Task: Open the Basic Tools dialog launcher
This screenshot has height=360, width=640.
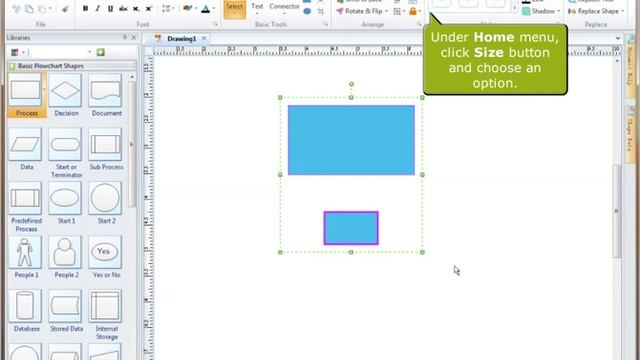Action: pos(325,24)
